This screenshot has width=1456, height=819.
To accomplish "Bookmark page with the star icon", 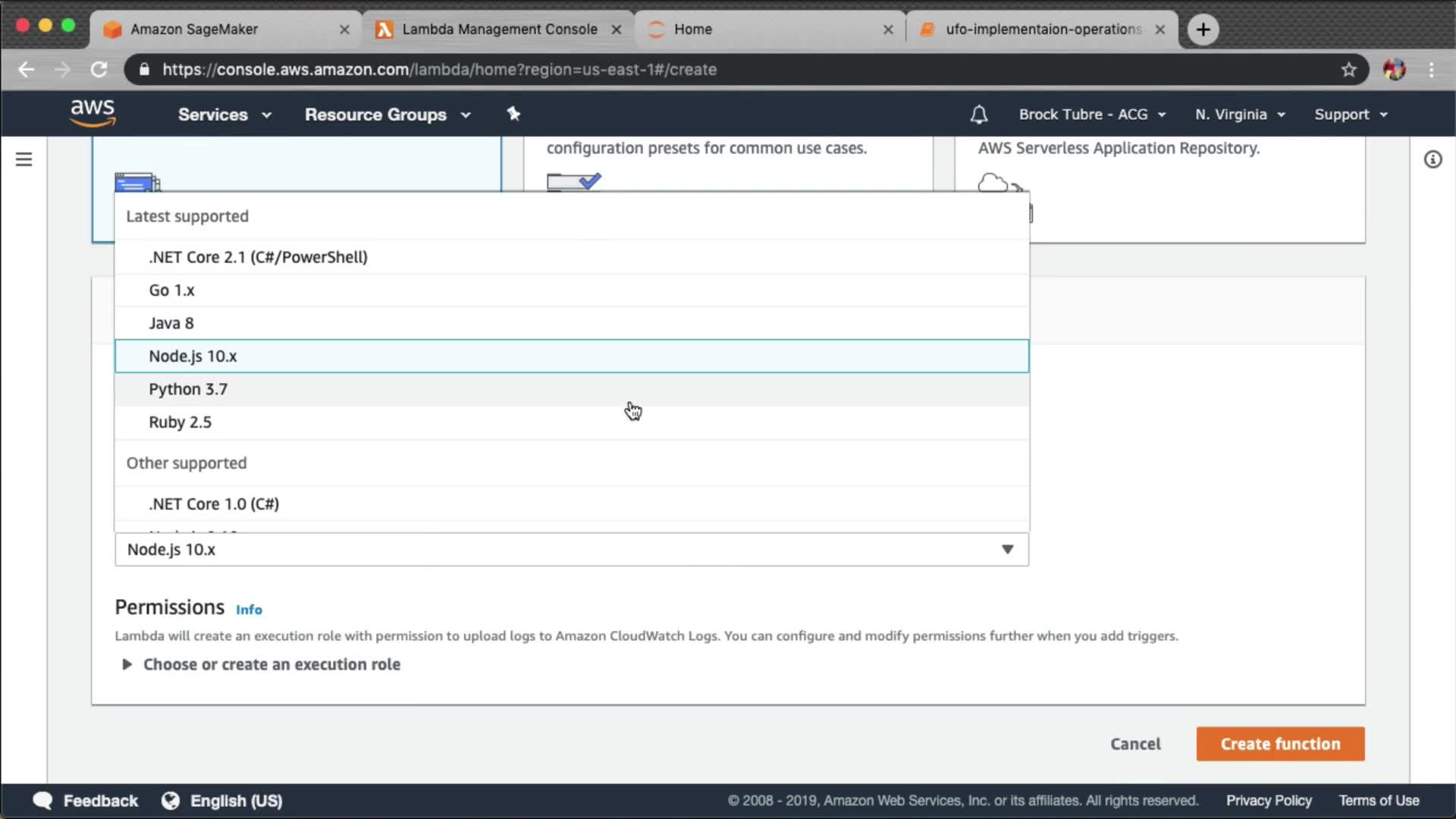I will point(1348,70).
